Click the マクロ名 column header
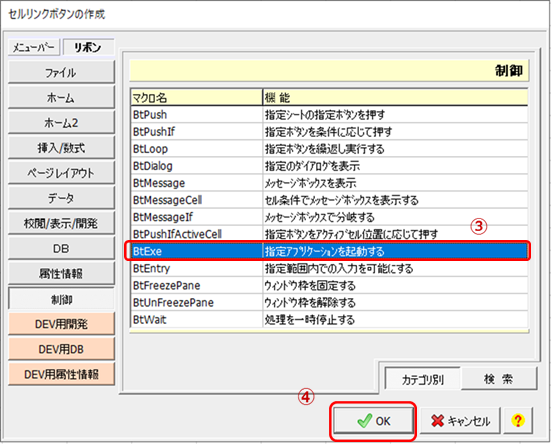 point(196,97)
